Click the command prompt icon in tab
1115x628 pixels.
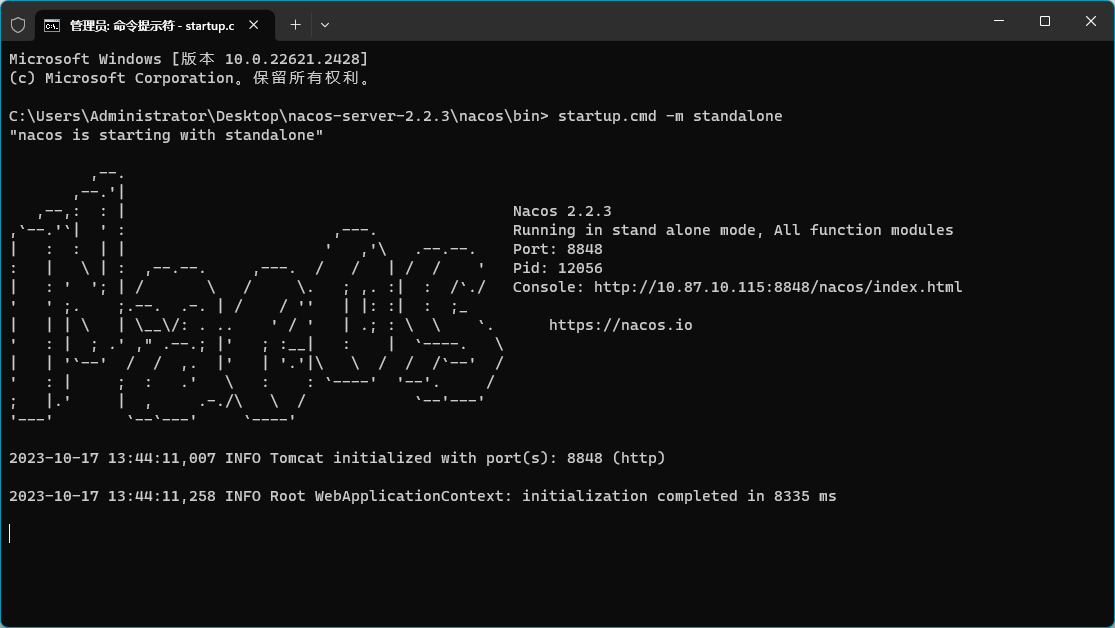click(x=51, y=24)
